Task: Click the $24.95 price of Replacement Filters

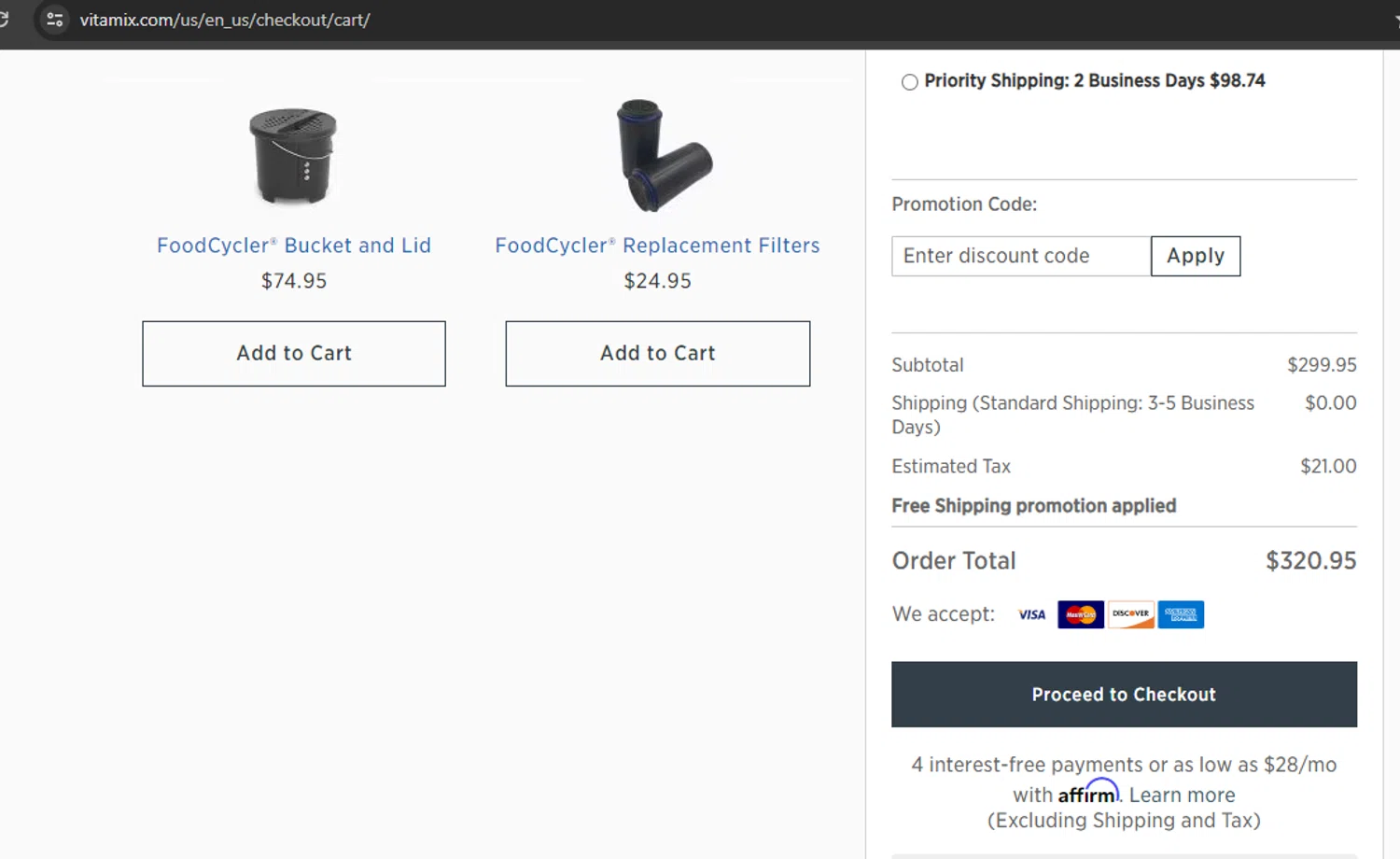Action: click(x=658, y=281)
